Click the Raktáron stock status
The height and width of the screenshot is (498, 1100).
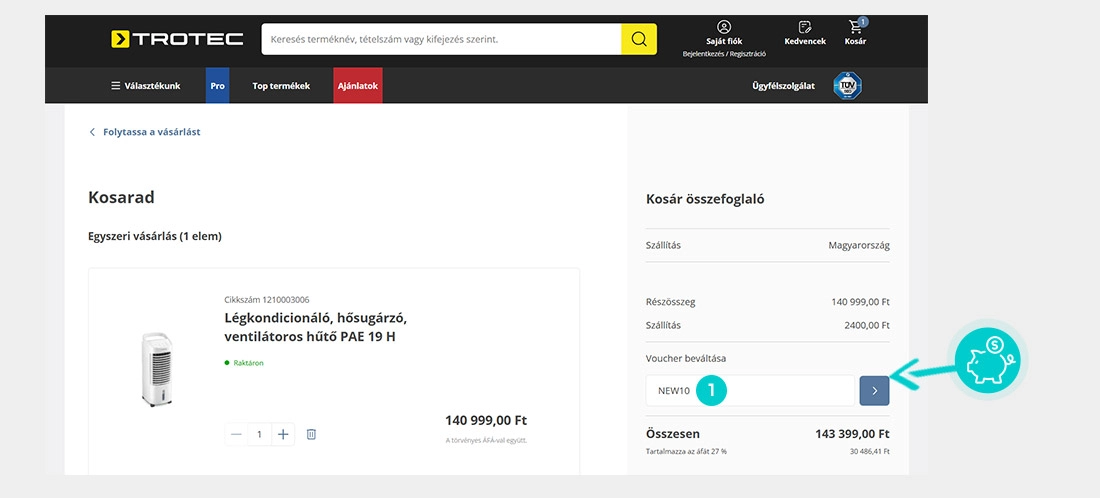tap(243, 363)
